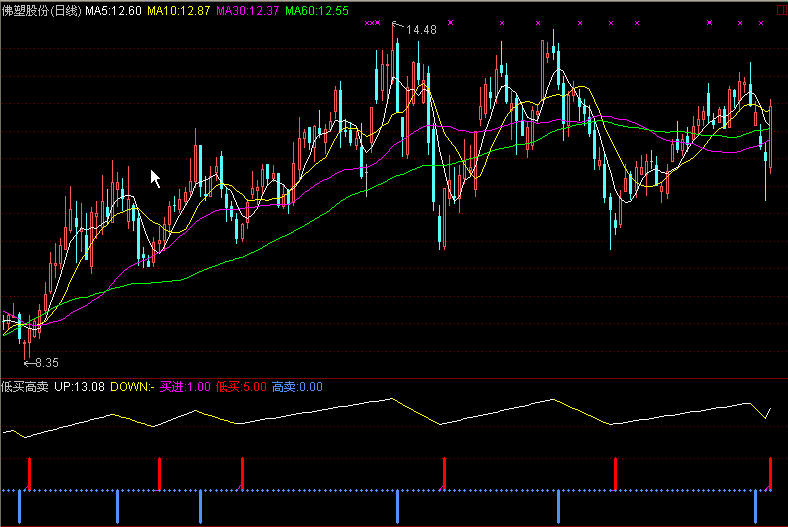The width and height of the screenshot is (788, 527).
Task: Click the blue 高卖:0.00 value
Action: (297, 386)
